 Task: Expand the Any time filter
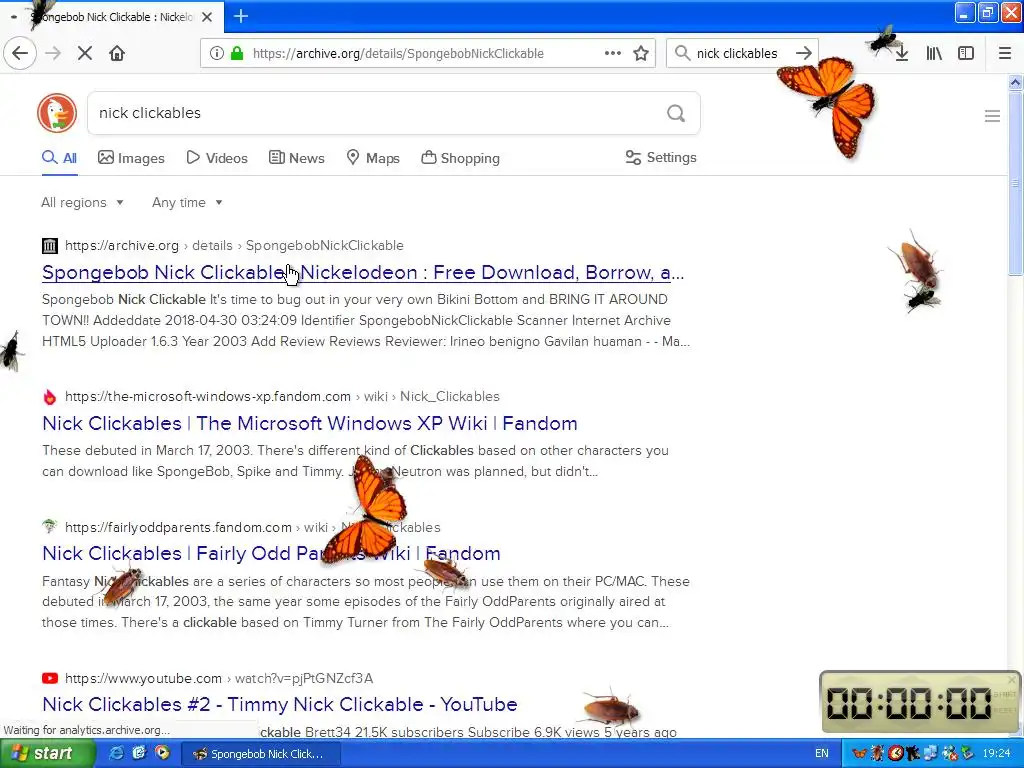tap(187, 202)
